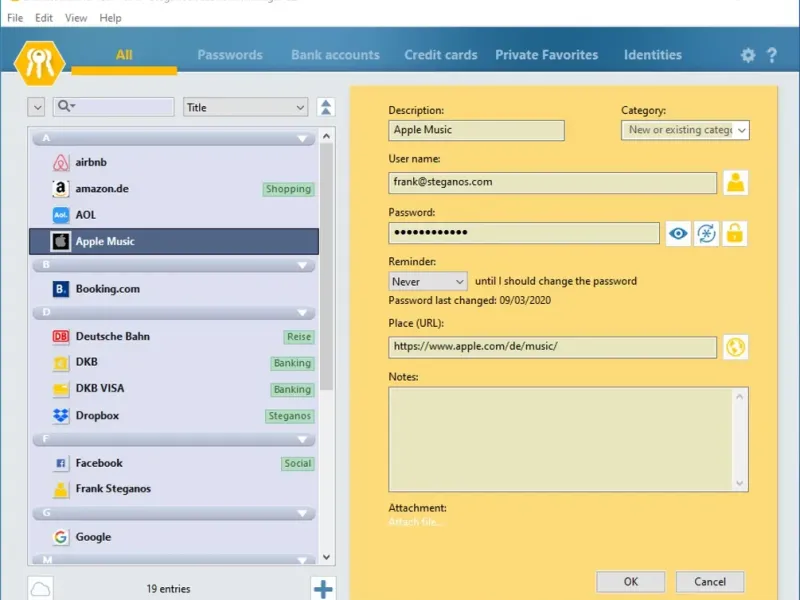Click the DKB bank account icon
The width and height of the screenshot is (800, 600).
61,362
